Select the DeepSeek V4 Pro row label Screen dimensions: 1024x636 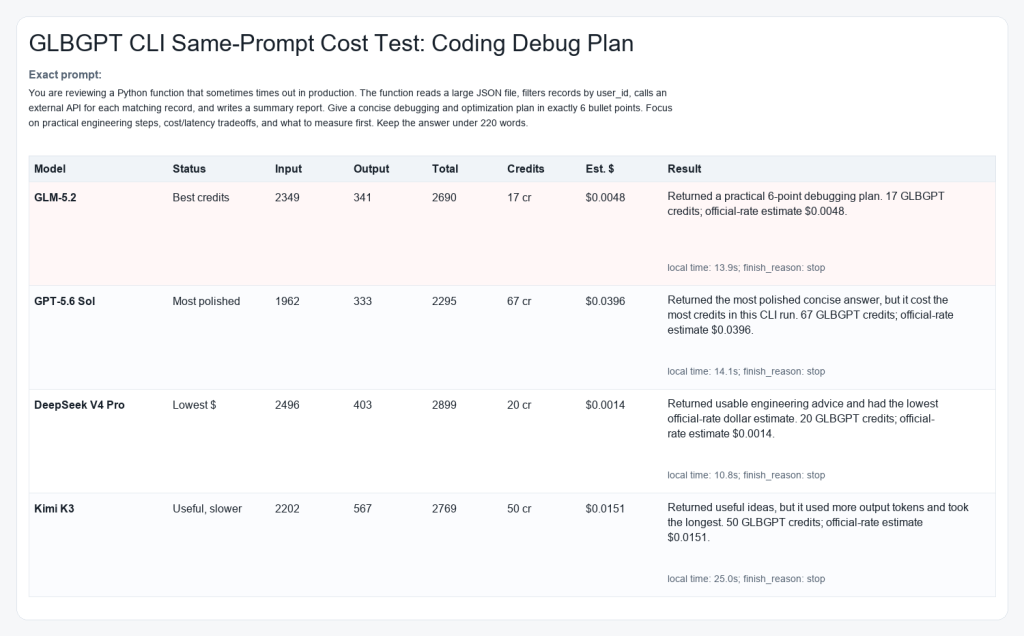[79, 405]
